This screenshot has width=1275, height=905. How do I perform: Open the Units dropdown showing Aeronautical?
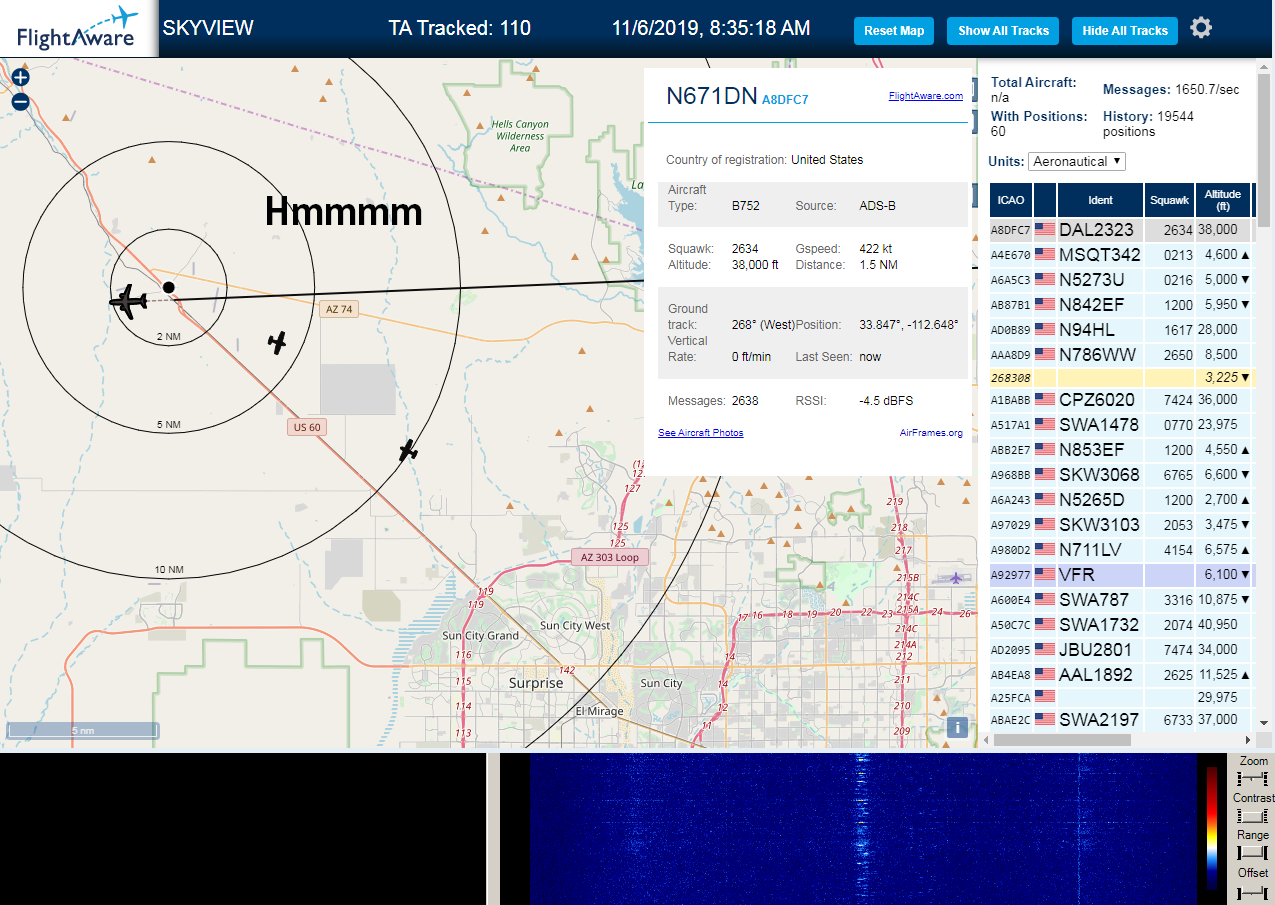[x=1077, y=161]
